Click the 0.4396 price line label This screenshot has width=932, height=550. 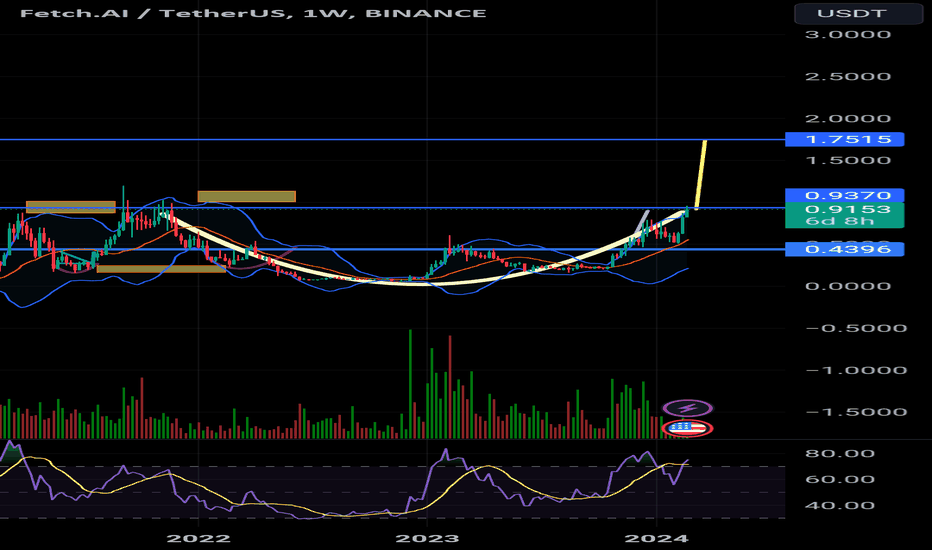844,249
